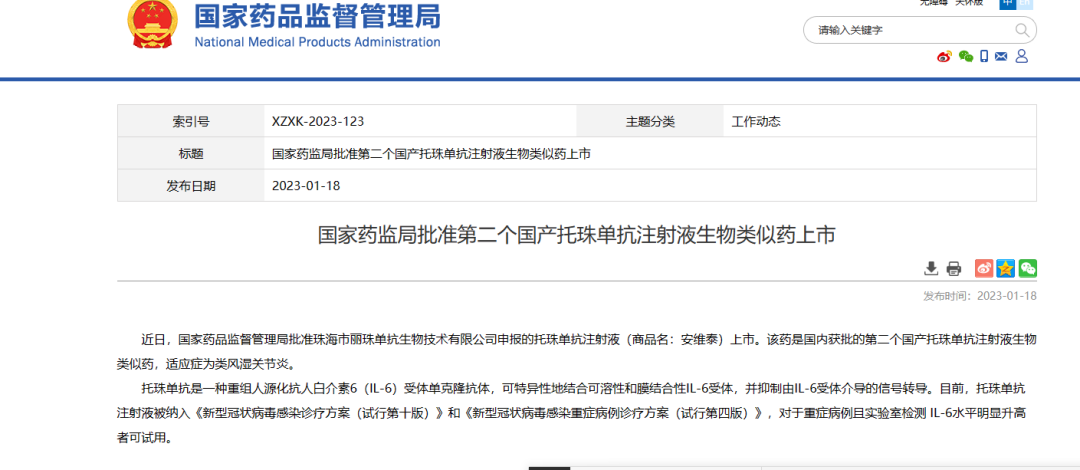
Task: Click the title text in the table row
Action: [x=432, y=154]
